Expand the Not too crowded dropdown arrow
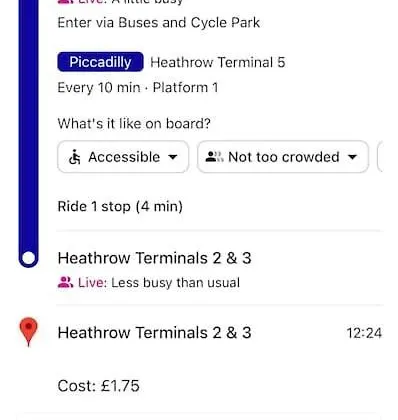Image resolution: width=398 pixels, height=420 pixels. pyautogui.click(x=352, y=157)
